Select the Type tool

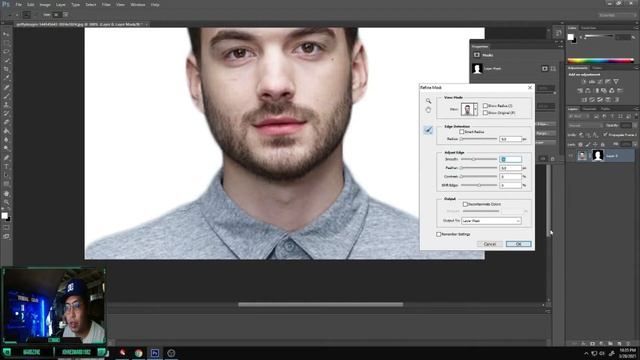(6, 167)
